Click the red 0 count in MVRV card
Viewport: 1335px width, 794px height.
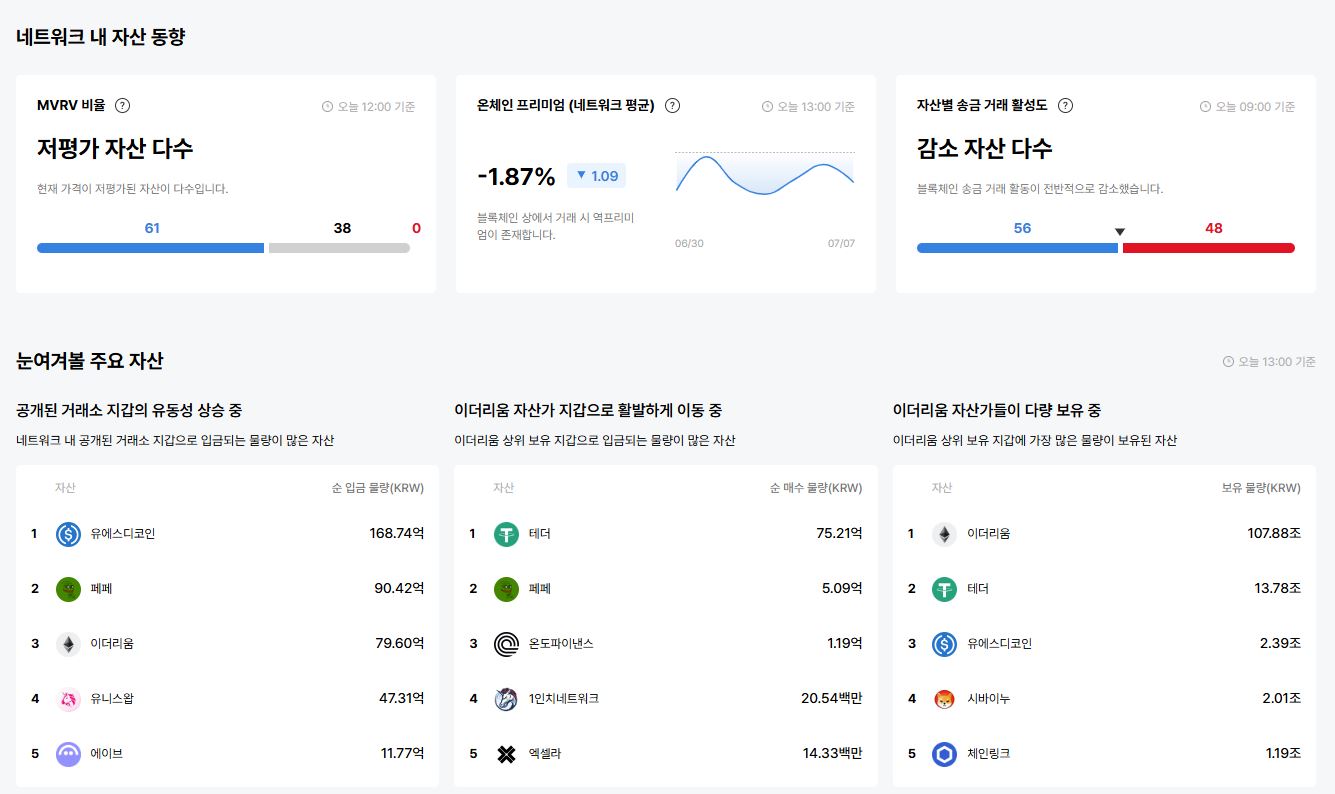[416, 228]
